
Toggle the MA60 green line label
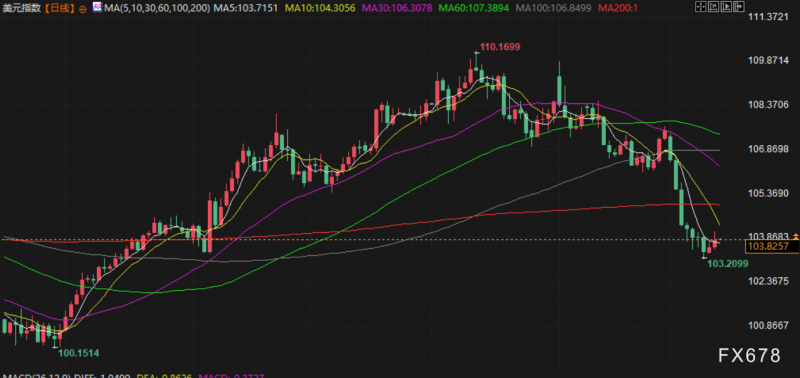tap(474, 8)
